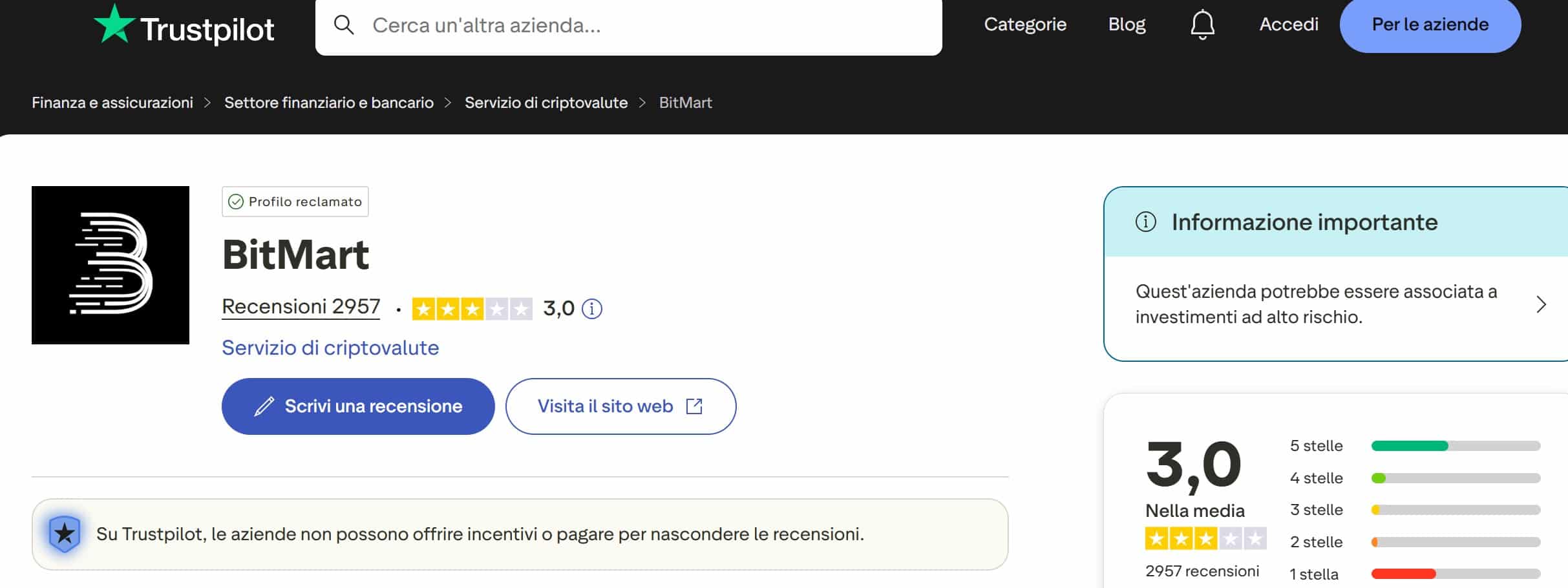Open Recensioni 2957 link

(300, 306)
